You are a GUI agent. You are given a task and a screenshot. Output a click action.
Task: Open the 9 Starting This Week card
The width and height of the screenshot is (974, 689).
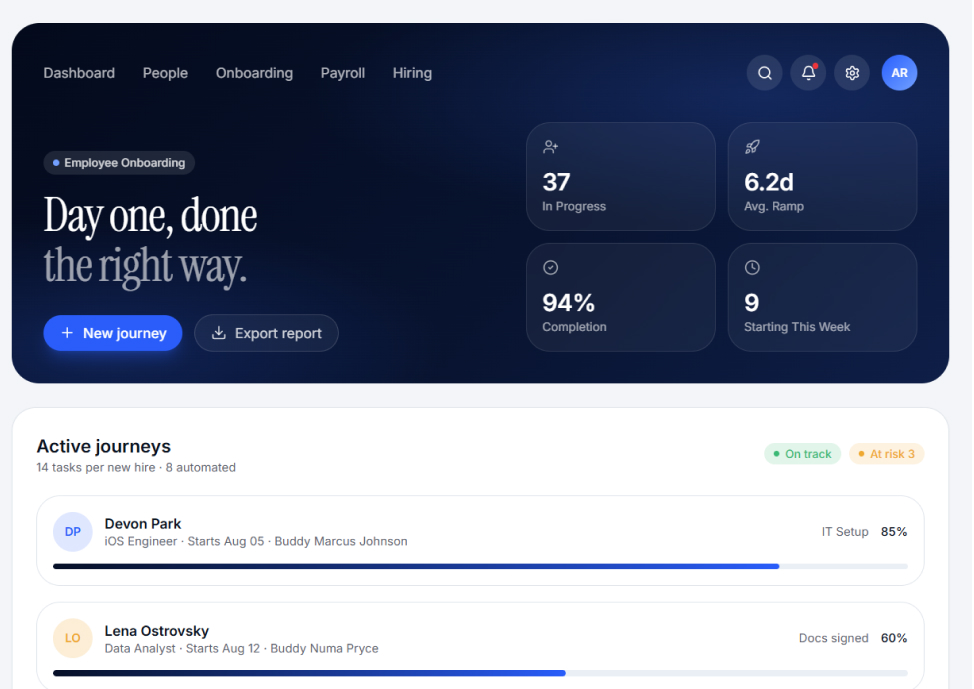tap(822, 297)
